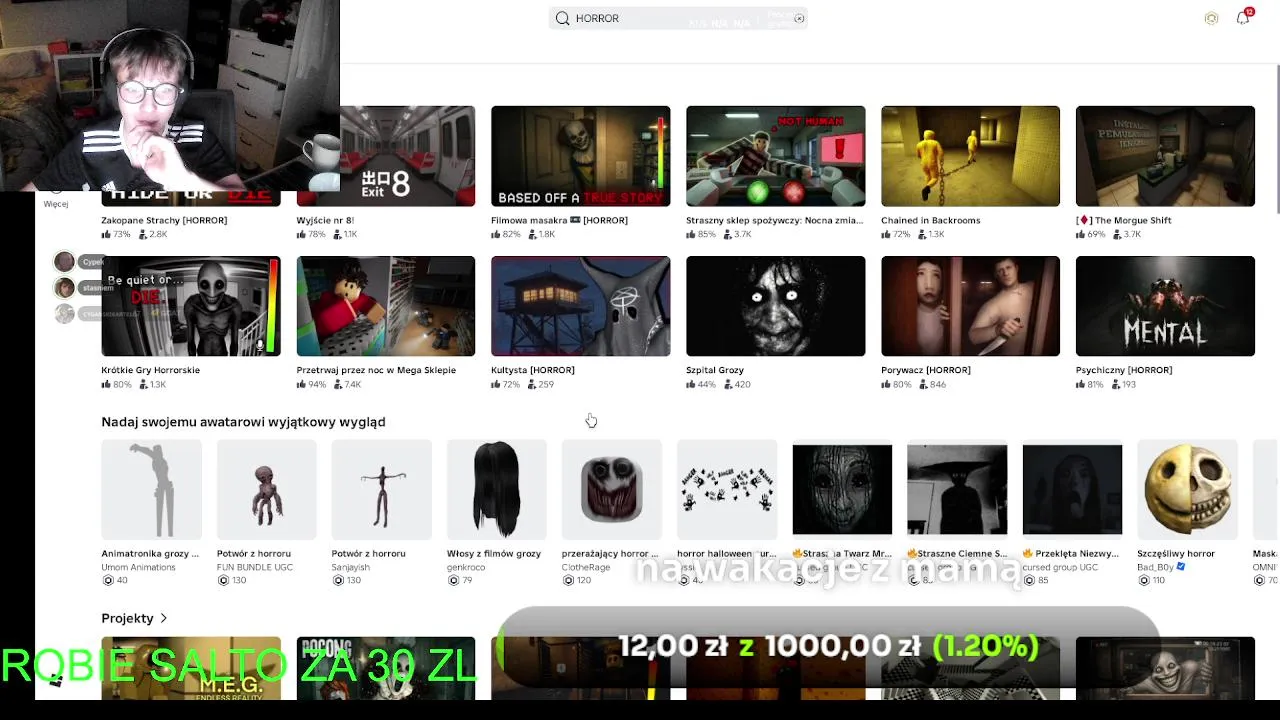Open first friend avatar in sidebar
1280x720 pixels.
coord(64,262)
